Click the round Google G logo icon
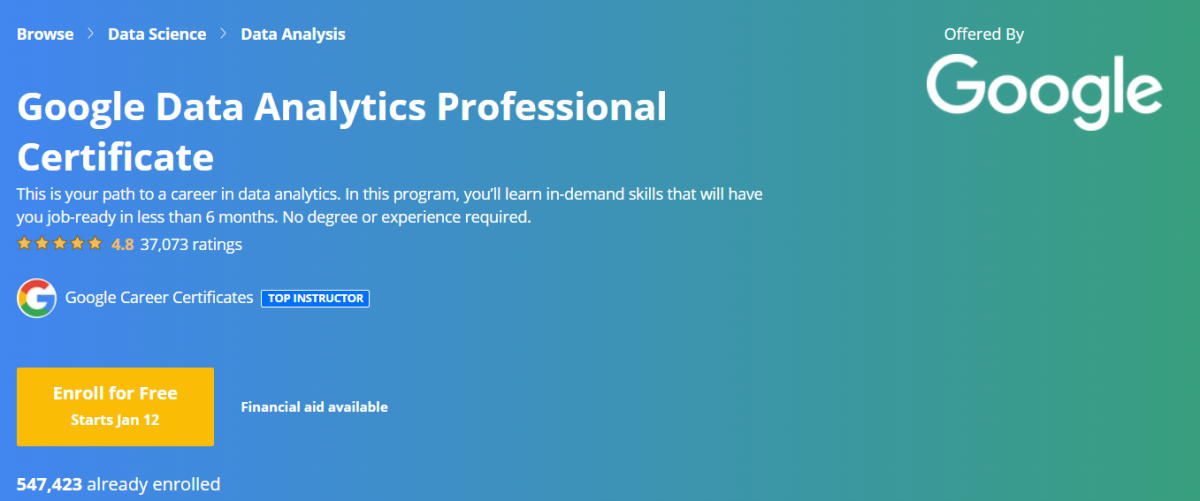This screenshot has width=1200, height=501. point(37,298)
